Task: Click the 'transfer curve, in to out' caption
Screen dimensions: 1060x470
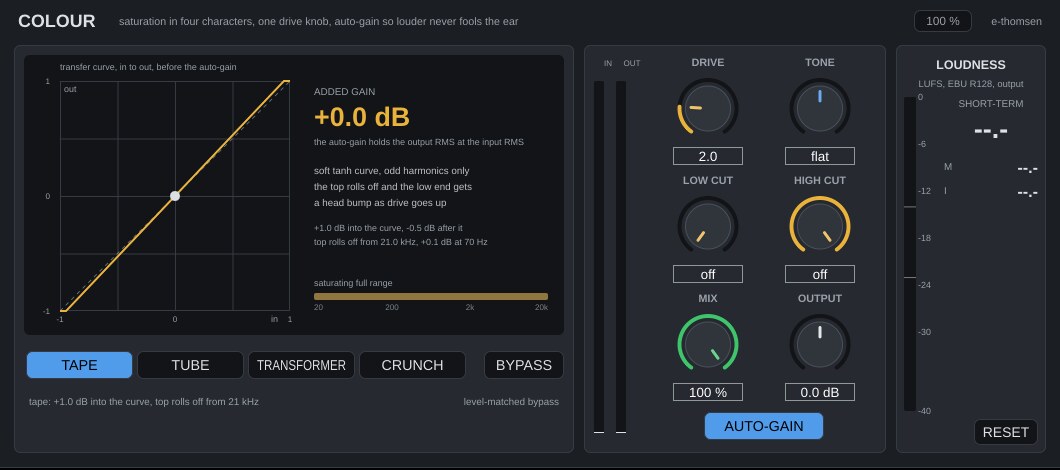Action: (x=148, y=67)
